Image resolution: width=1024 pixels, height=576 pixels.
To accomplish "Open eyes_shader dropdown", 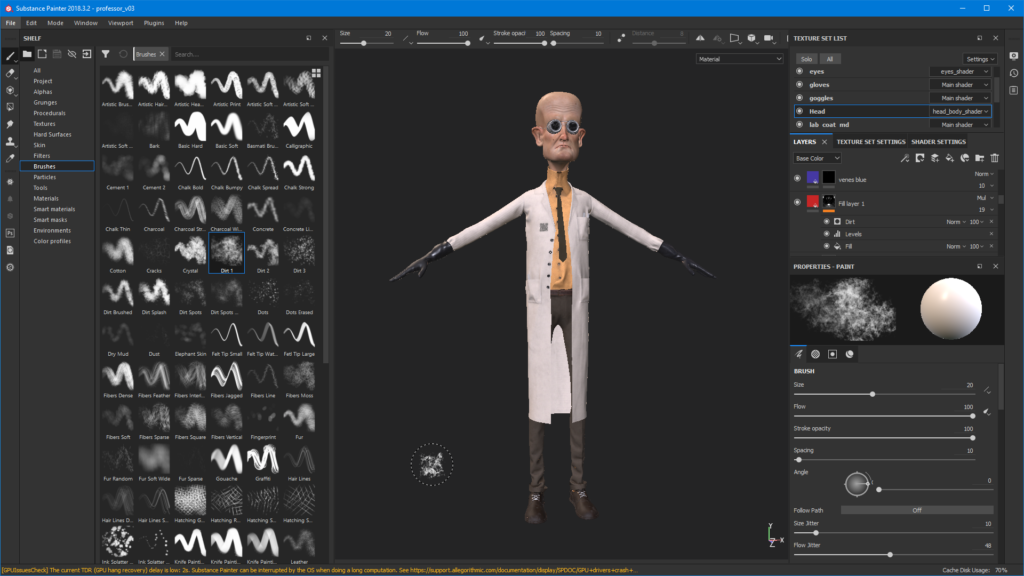I will tap(960, 71).
